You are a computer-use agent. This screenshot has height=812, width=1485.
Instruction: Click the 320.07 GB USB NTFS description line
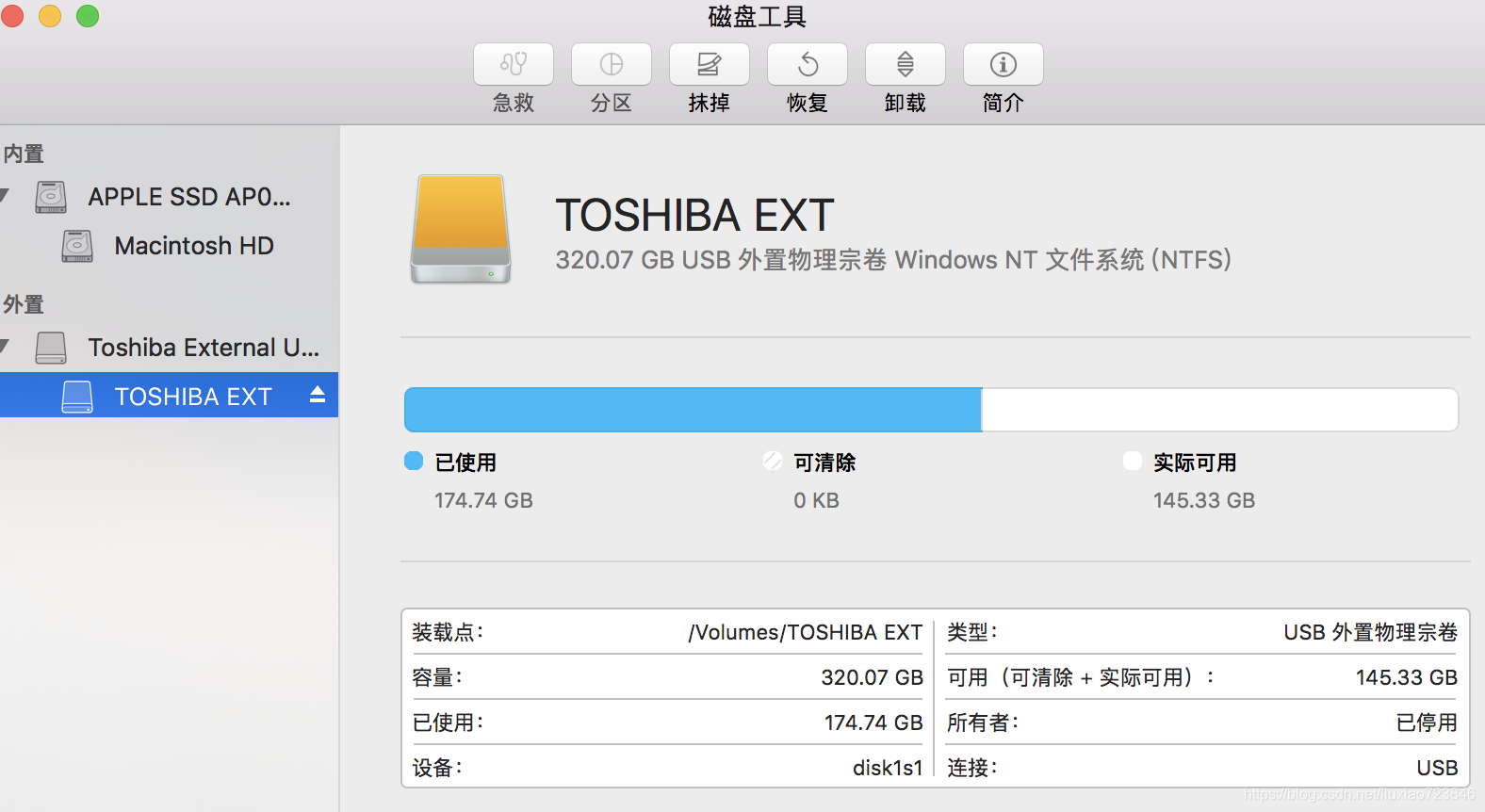(x=893, y=260)
